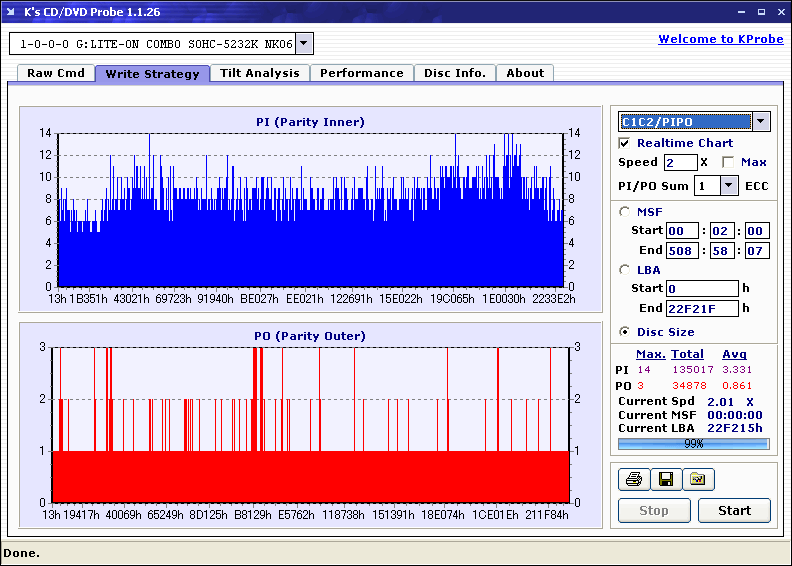Choose the Disc Size radio option
Image resolution: width=792 pixels, height=566 pixels.
(x=625, y=332)
